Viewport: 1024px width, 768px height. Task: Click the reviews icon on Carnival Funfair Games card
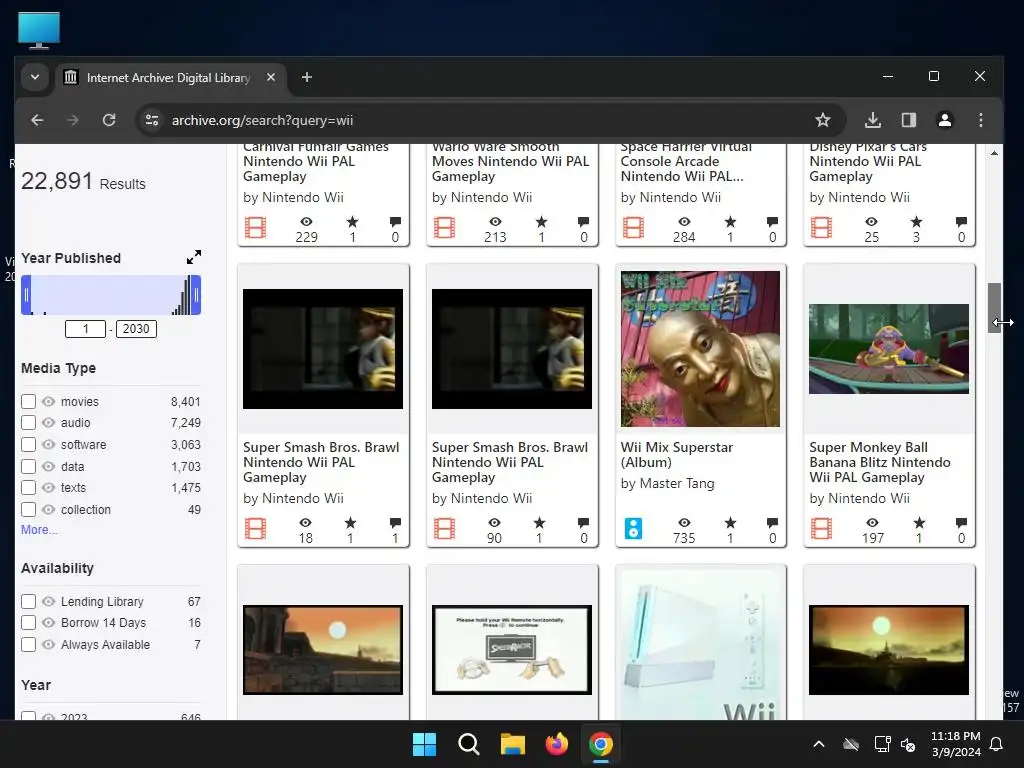point(395,222)
